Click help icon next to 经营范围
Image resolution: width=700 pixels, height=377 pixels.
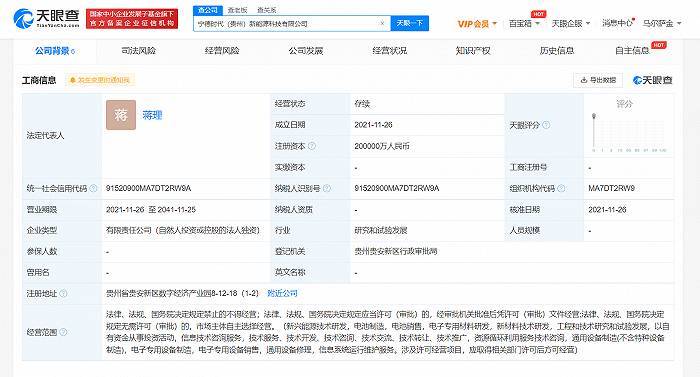pyautogui.click(x=63, y=332)
